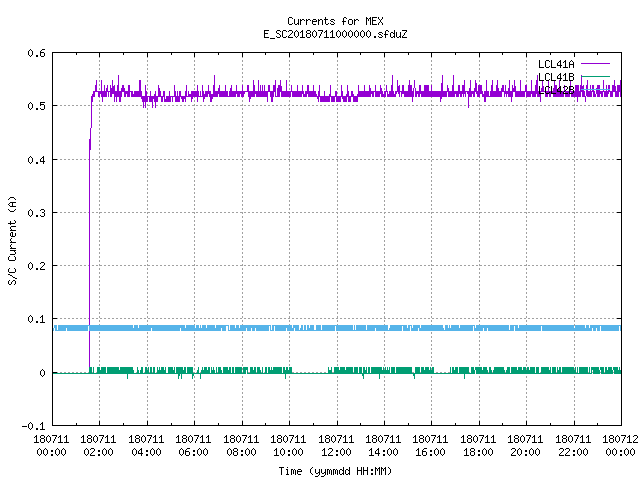Viewport: 640px width, 480px height.
Task: Click the 180711 22:00 time tick label
Action: [573, 446]
